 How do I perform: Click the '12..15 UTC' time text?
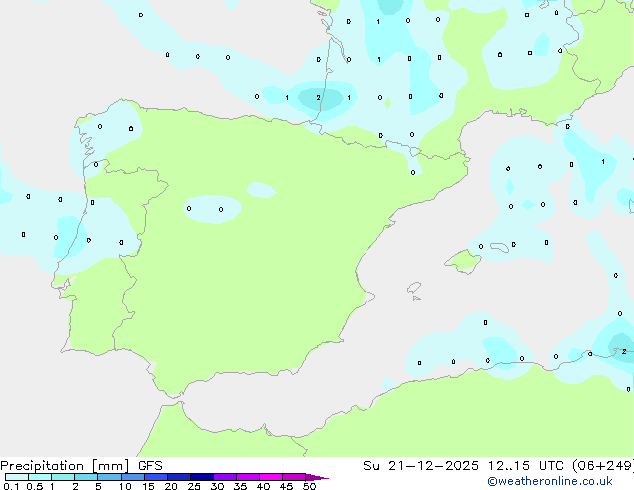click(x=525, y=466)
